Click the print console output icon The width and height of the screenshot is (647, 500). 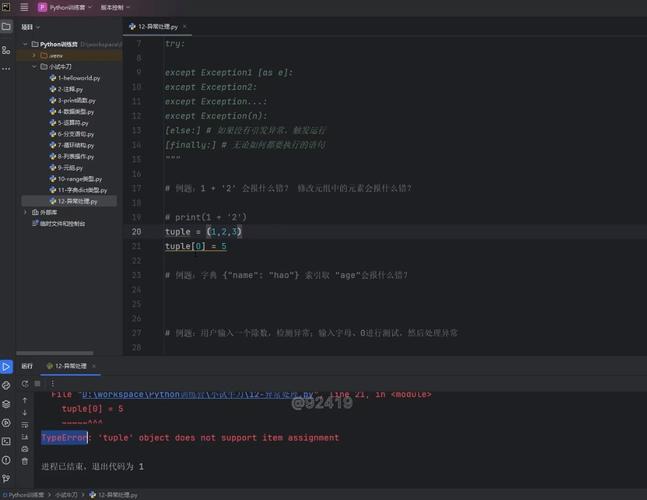pyautogui.click(x=25, y=449)
